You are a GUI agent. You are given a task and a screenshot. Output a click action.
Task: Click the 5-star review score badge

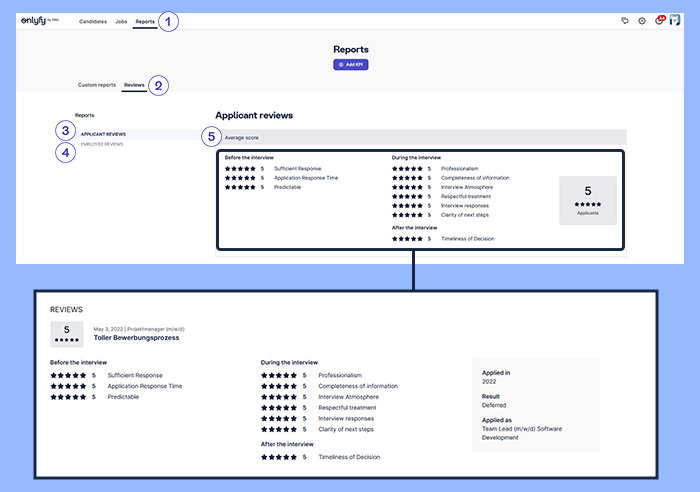67,334
